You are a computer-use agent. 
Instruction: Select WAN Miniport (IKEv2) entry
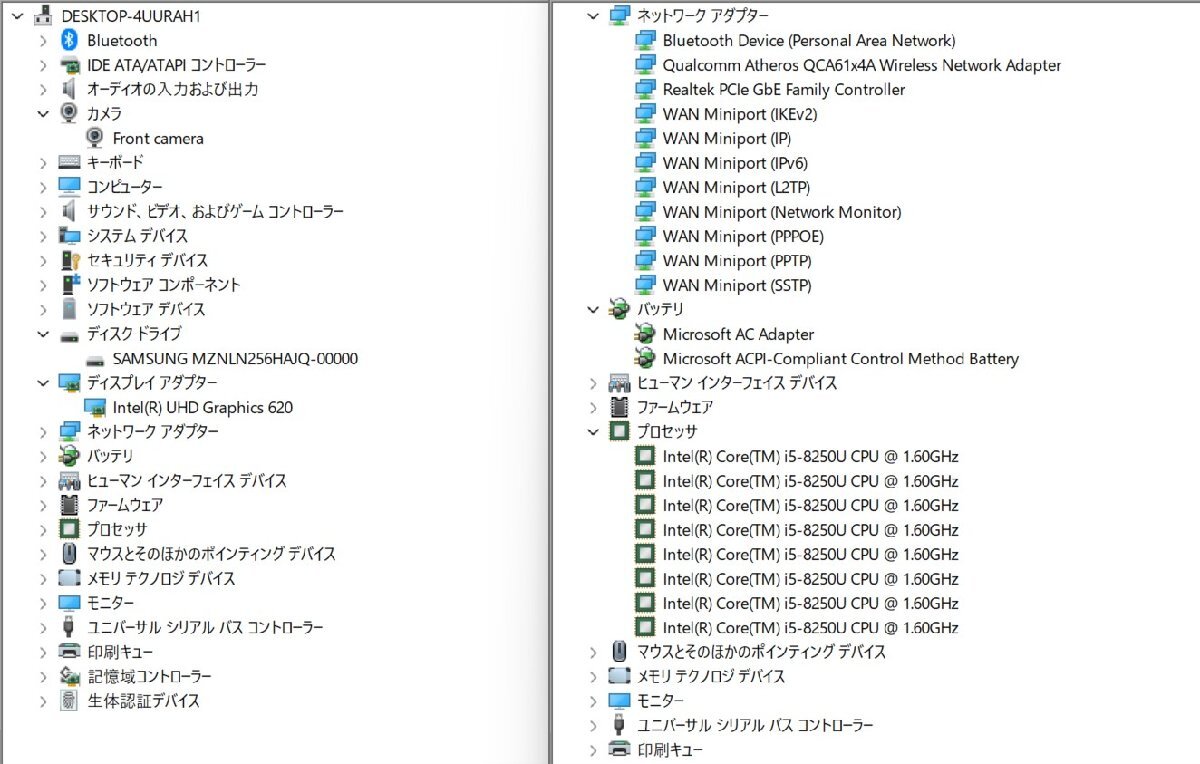tap(740, 114)
